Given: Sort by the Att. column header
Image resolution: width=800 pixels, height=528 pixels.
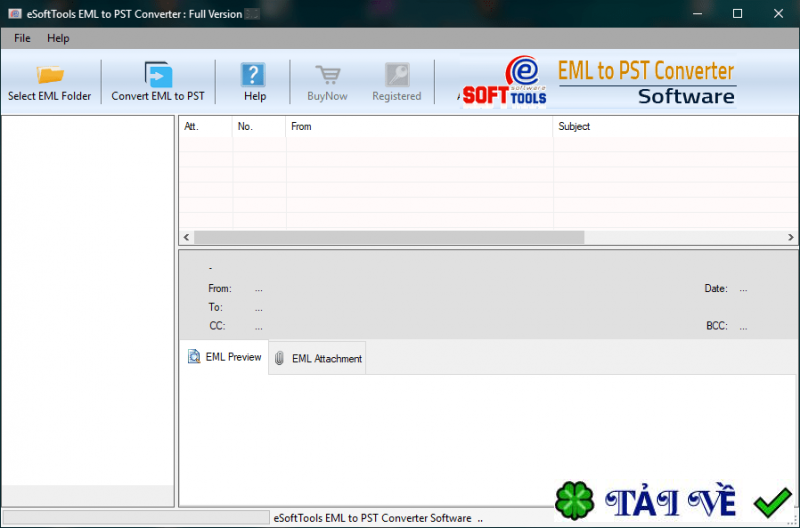Looking at the screenshot, I should click(205, 127).
